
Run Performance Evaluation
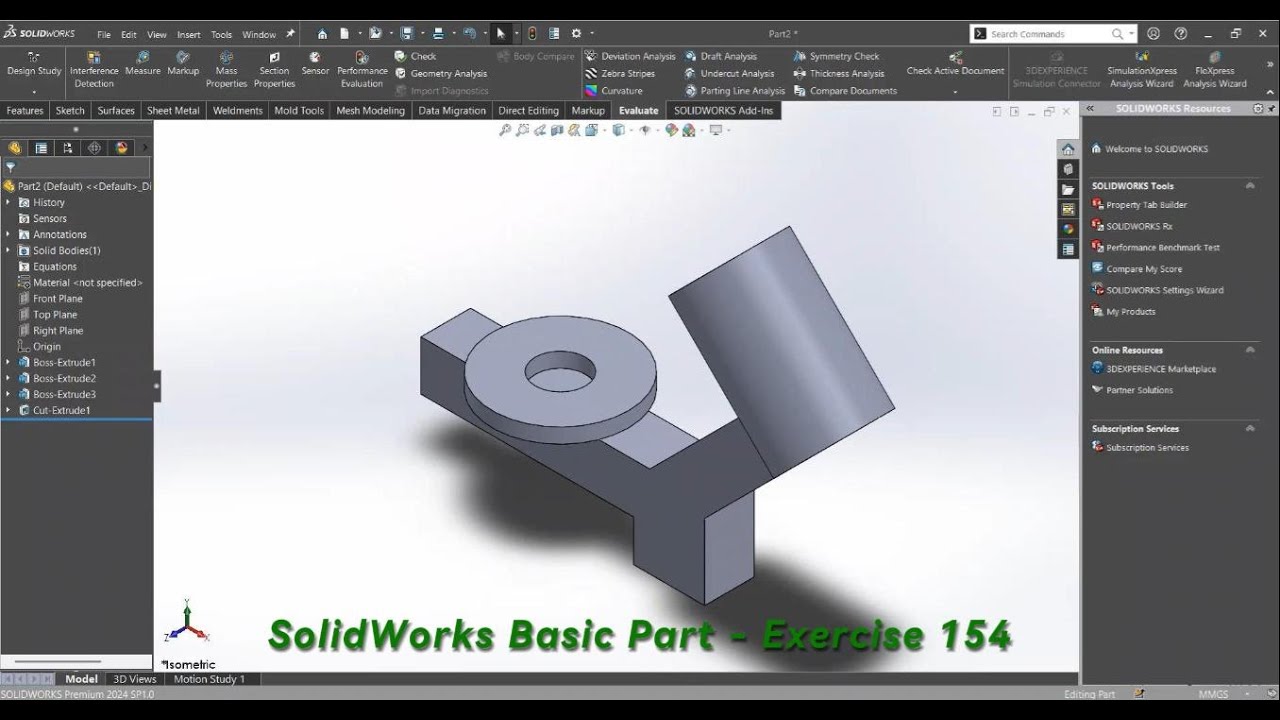362,70
